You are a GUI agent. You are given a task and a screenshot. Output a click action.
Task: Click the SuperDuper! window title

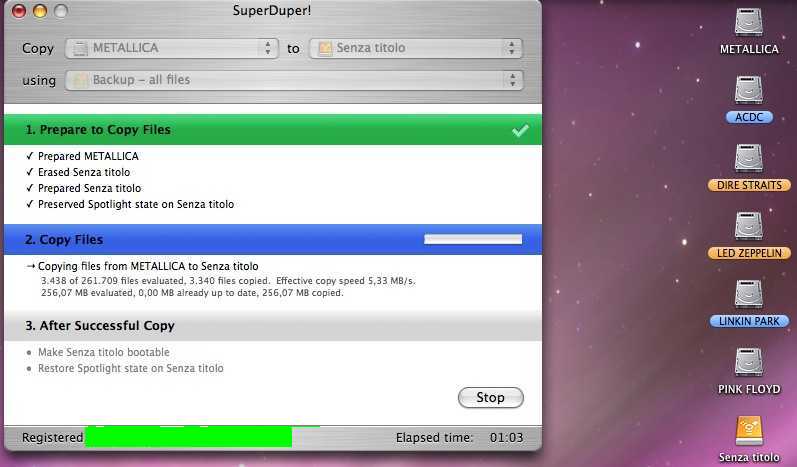tap(272, 10)
